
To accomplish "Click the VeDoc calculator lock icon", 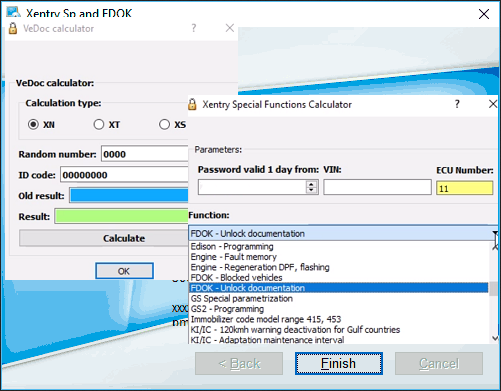I will 13,28.
